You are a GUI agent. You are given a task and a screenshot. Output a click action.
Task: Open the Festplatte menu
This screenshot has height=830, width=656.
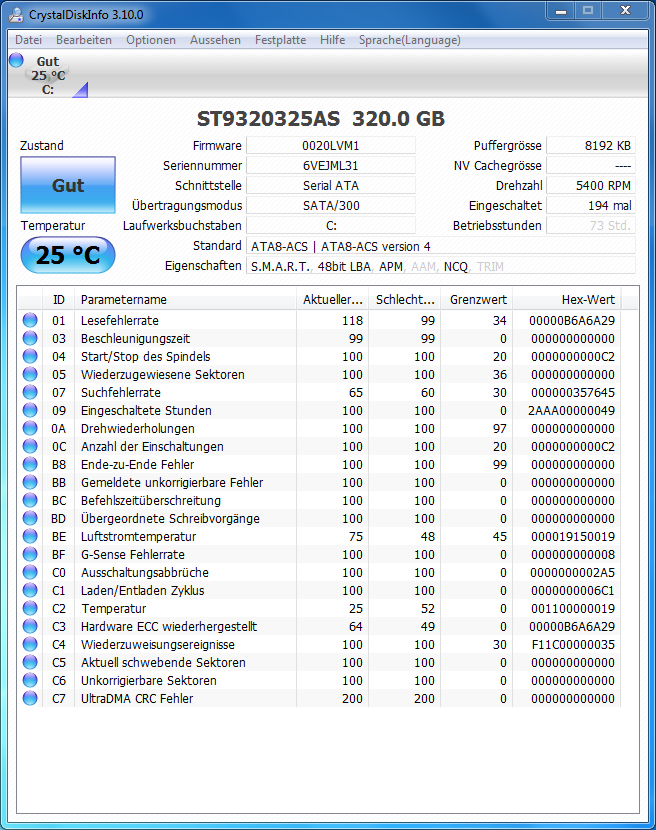click(280, 40)
